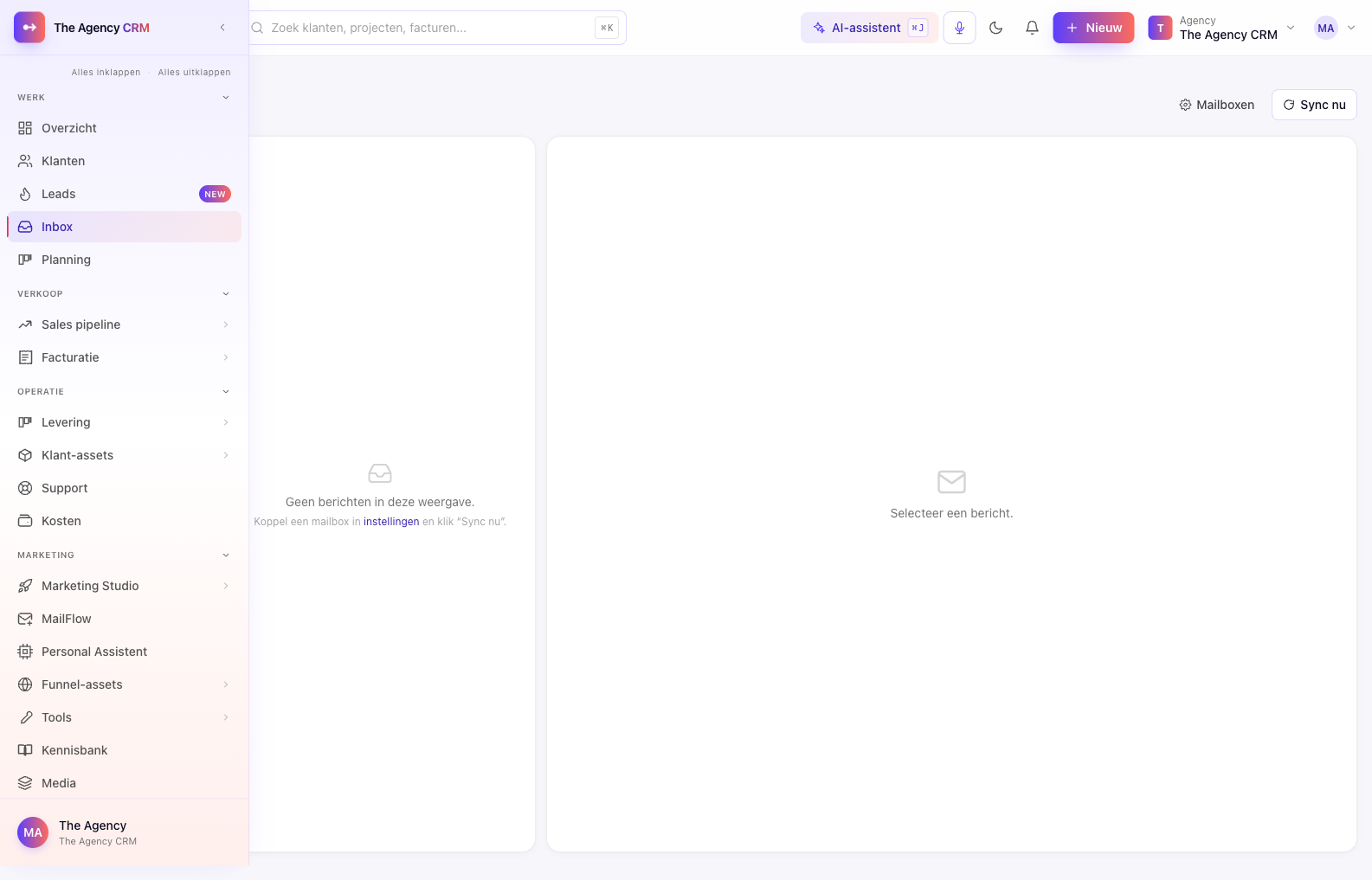Click The Agency profile card at sidebar bottom
1372x880 pixels.
[x=124, y=832]
